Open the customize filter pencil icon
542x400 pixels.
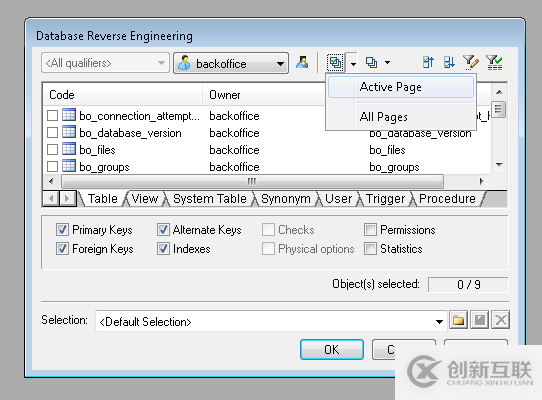[x=471, y=63]
